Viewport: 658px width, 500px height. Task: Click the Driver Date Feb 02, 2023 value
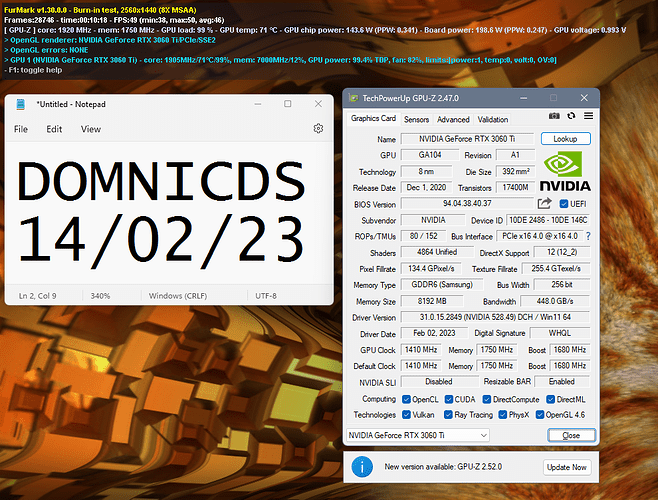pos(434,333)
